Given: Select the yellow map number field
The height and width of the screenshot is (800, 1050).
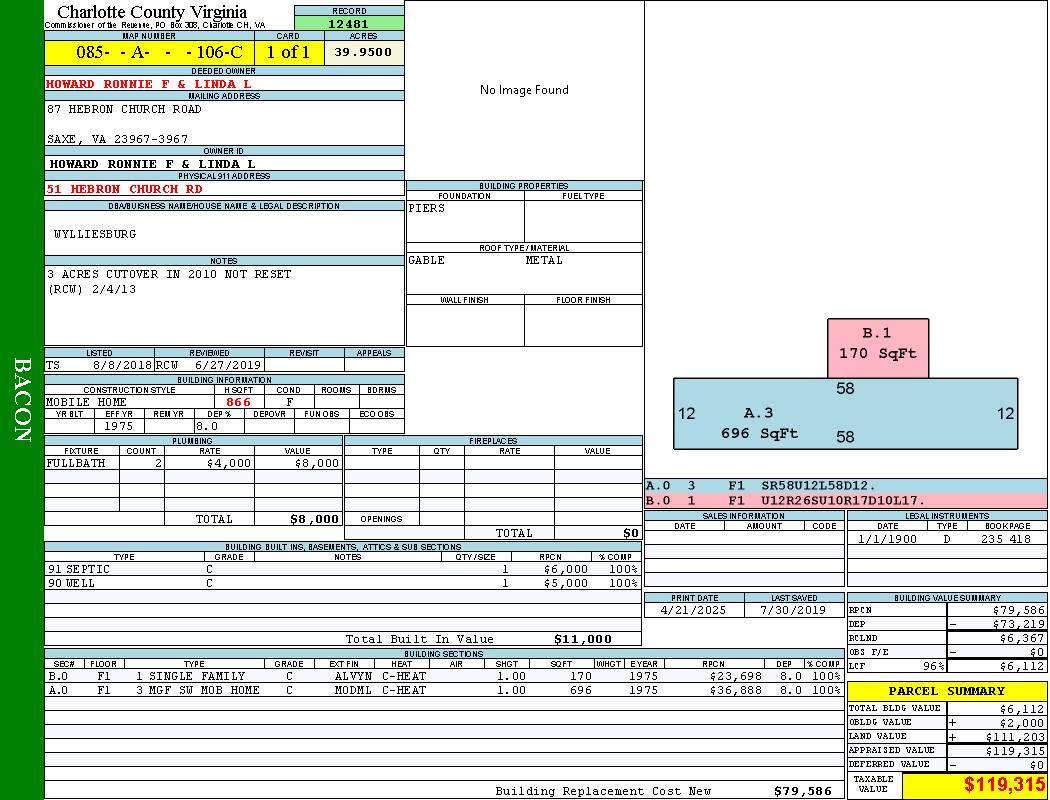Looking at the screenshot, I should click(149, 53).
